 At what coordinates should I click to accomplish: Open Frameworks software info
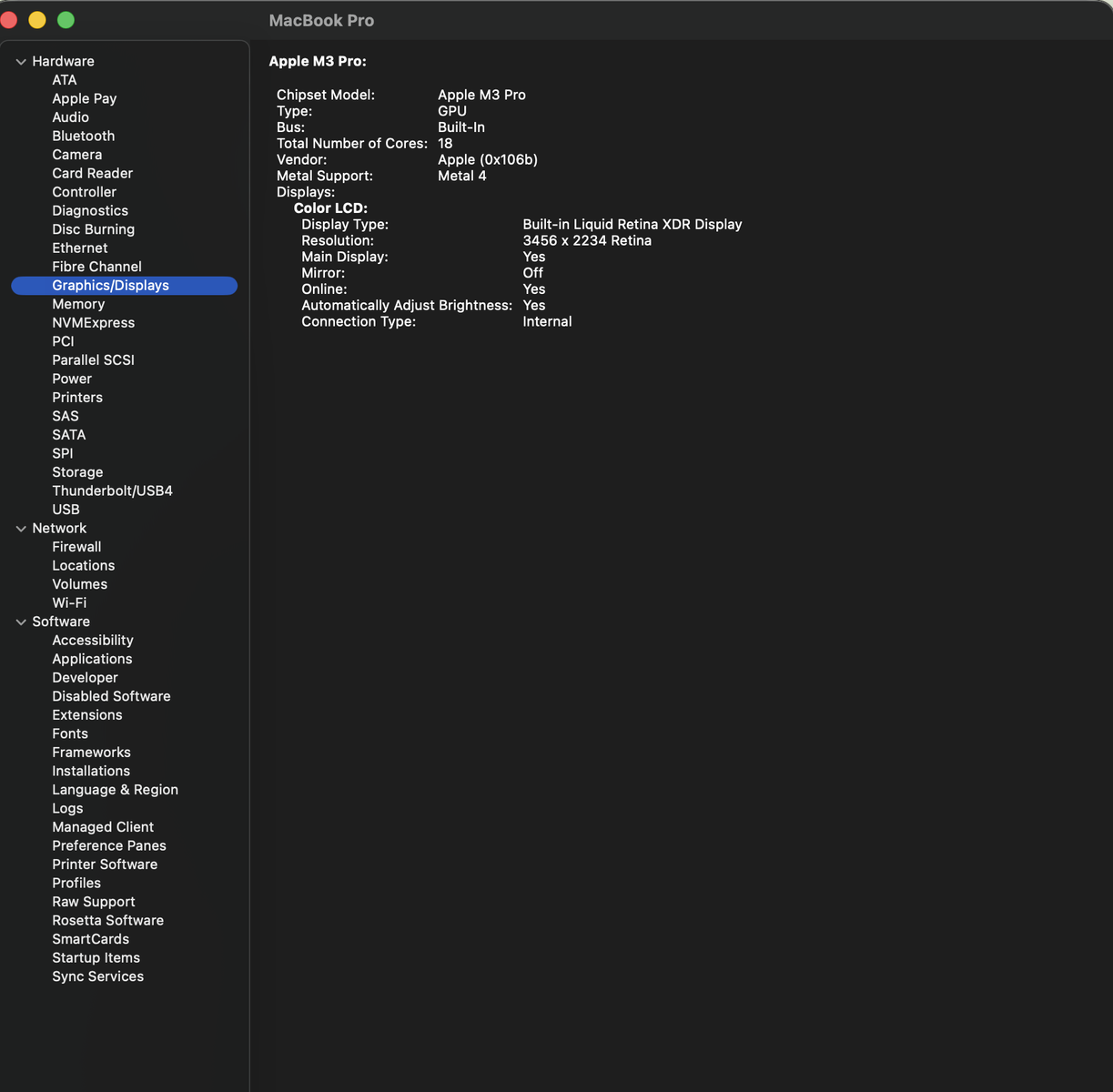tap(92, 753)
